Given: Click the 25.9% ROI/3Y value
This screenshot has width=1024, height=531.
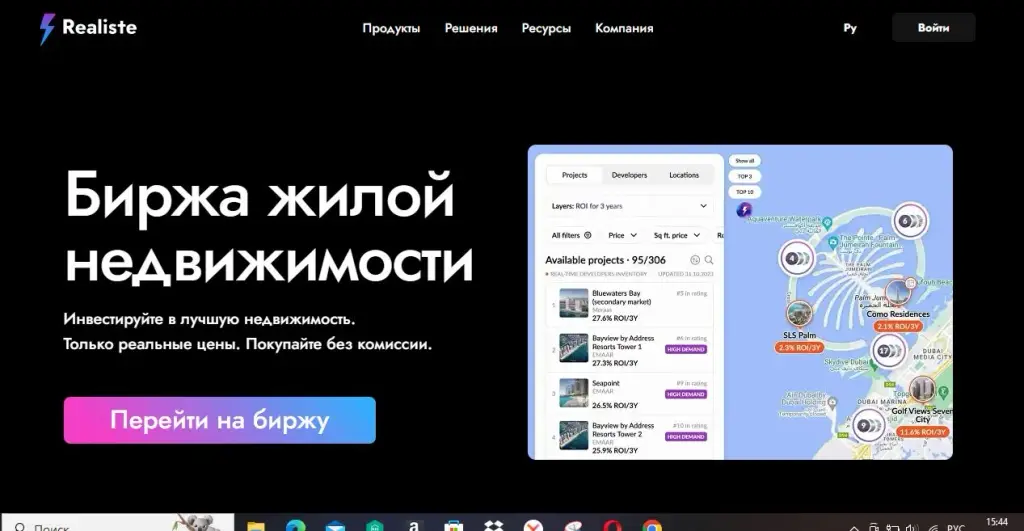Looking at the screenshot, I should click(615, 451).
